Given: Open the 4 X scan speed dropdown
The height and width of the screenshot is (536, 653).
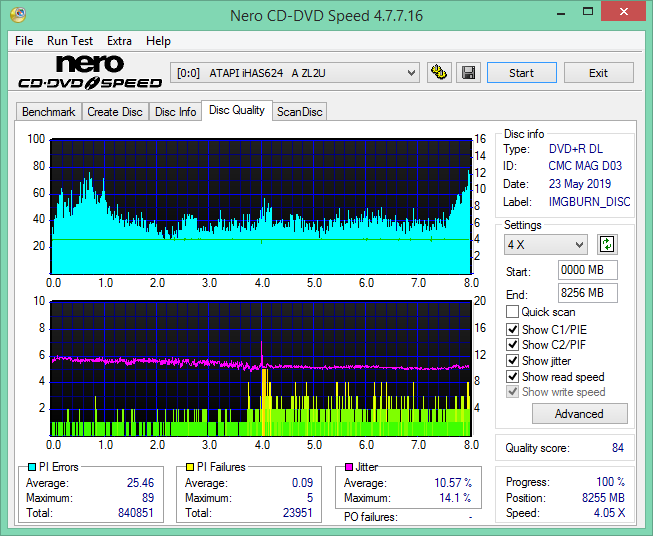Looking at the screenshot, I should pos(546,244).
